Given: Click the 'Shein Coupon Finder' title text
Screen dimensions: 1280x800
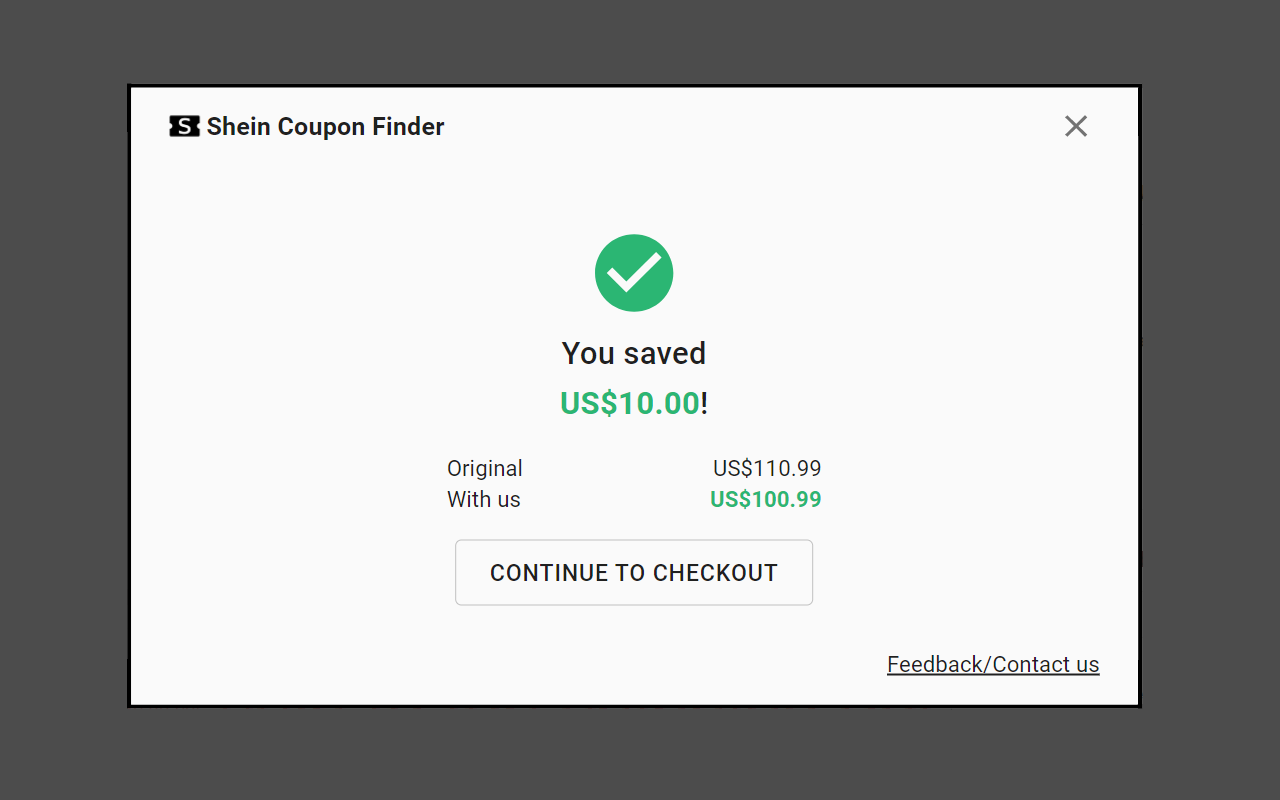Looking at the screenshot, I should (x=325, y=126).
